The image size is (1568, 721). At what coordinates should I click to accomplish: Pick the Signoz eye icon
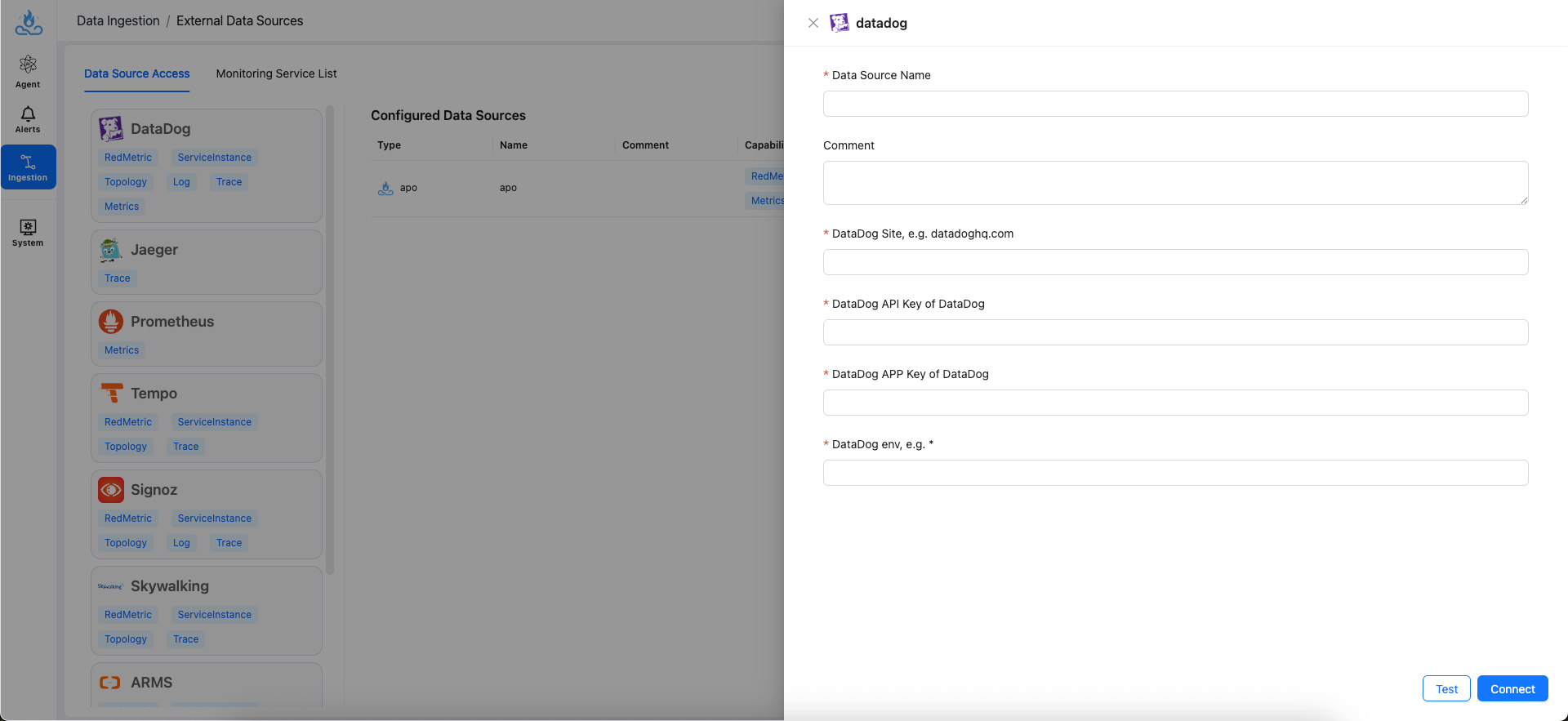tap(111, 490)
